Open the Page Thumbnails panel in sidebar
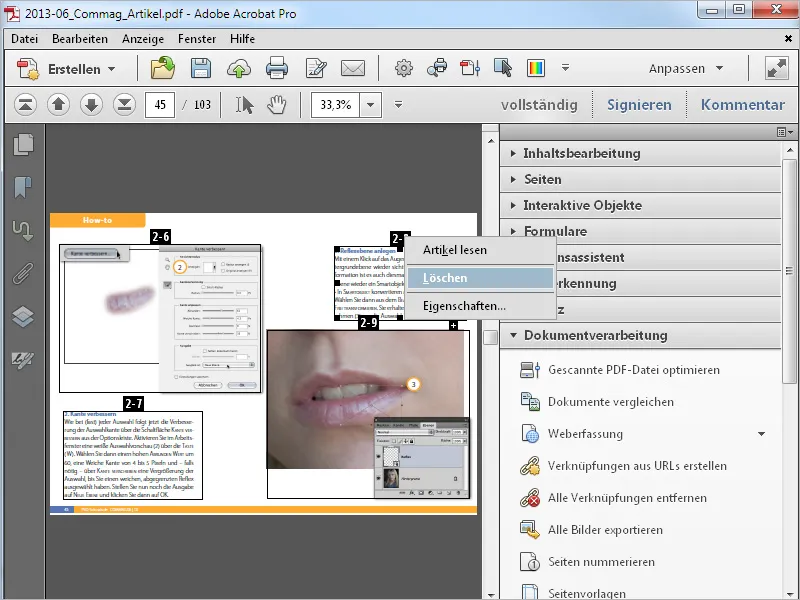The height and width of the screenshot is (600, 800). (22, 146)
